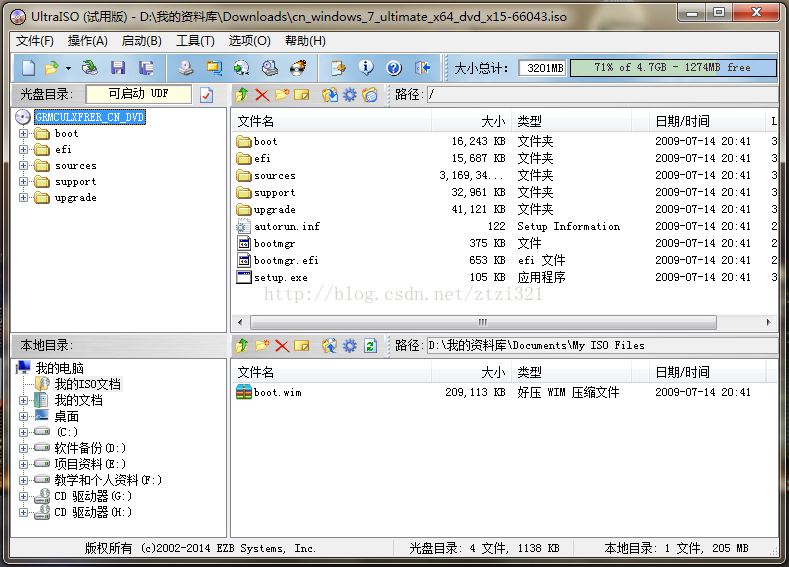This screenshot has height=567, width=789.
Task: Open the recent files dropdown arrow
Action: click(x=68, y=68)
